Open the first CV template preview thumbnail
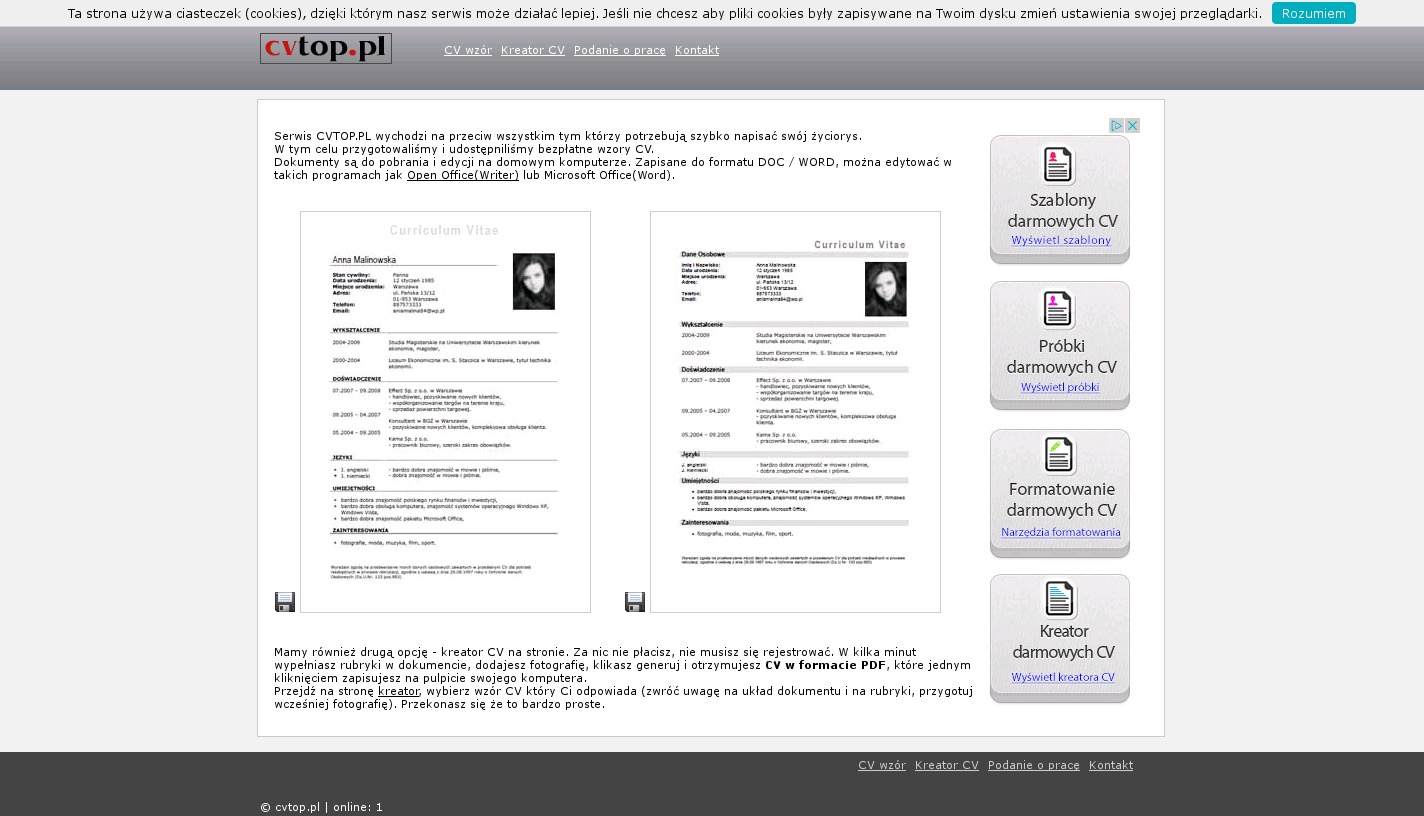Screen dimensions: 1424x816 [445, 412]
